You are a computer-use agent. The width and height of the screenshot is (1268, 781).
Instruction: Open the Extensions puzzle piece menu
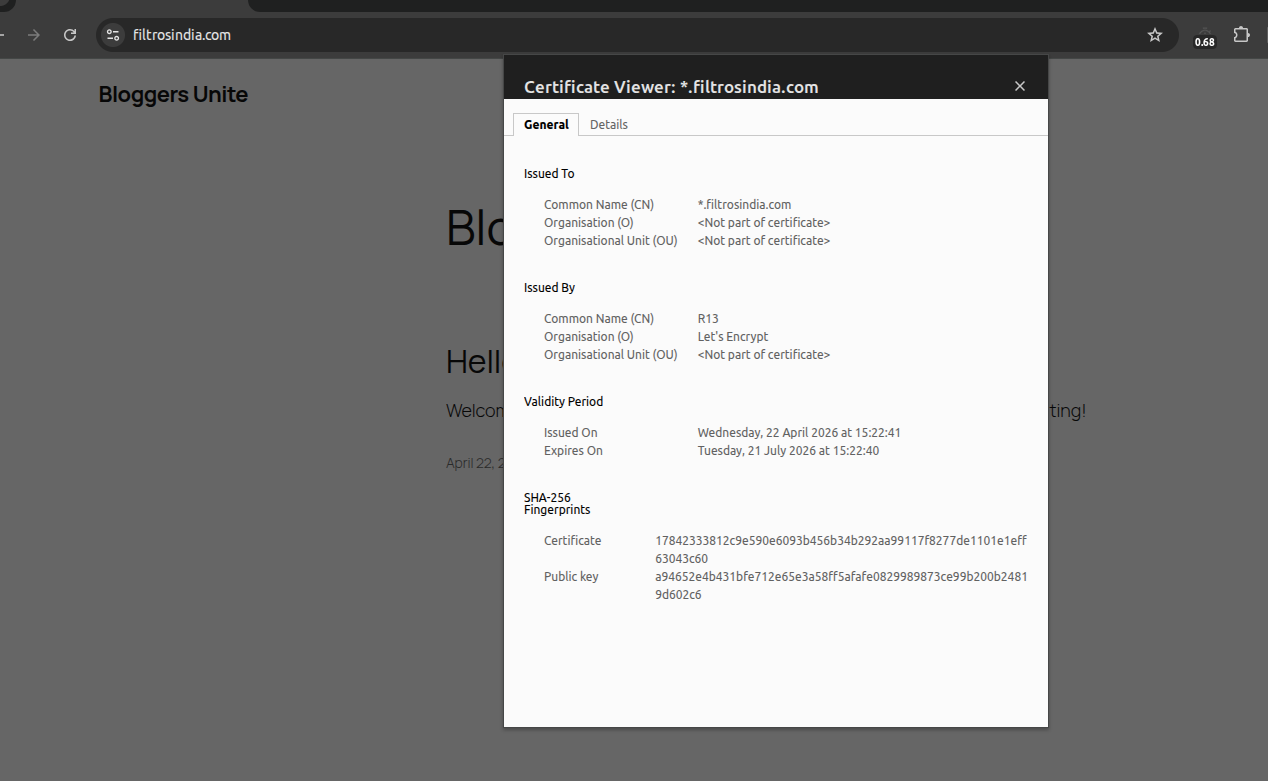click(x=1241, y=35)
